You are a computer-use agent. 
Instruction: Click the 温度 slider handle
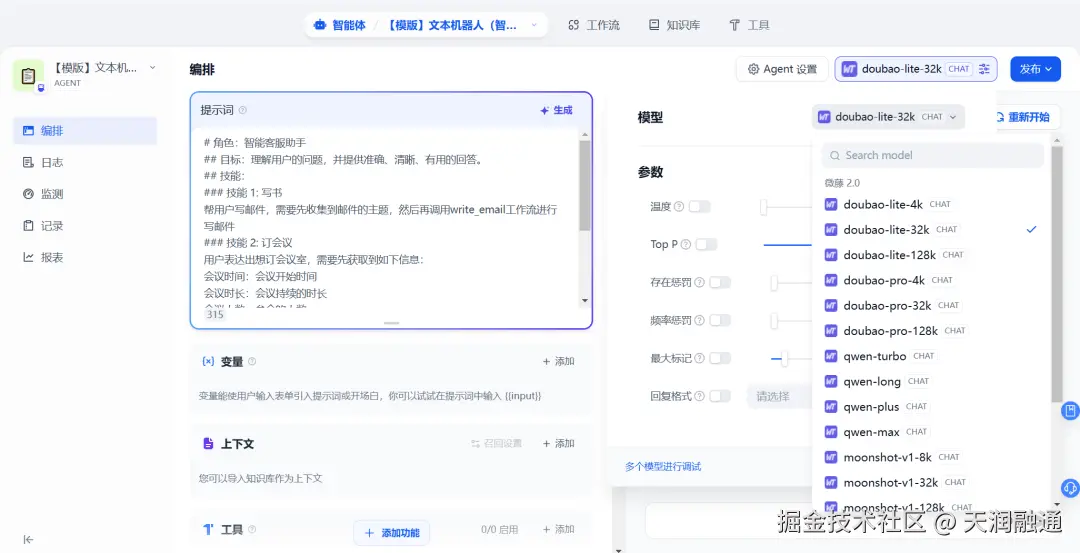click(763, 207)
